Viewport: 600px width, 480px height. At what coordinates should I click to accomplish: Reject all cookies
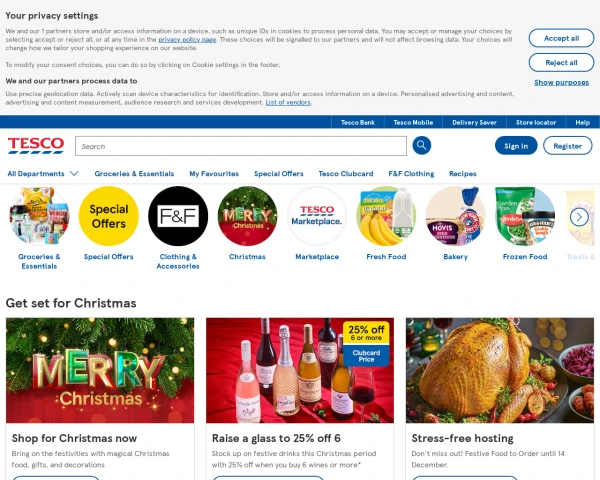pos(561,62)
